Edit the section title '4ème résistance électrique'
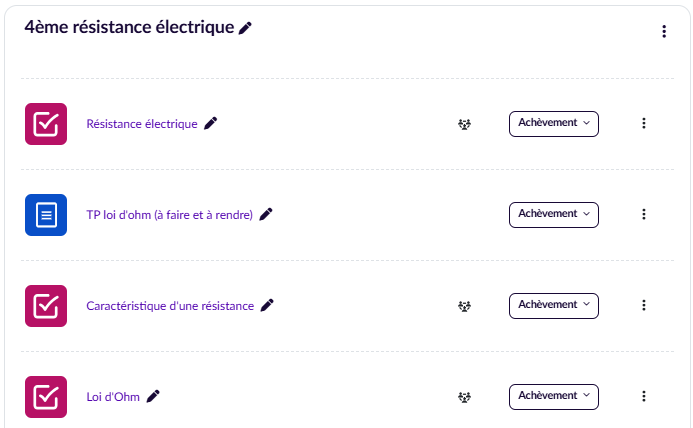The width and height of the screenshot is (693, 428). 246,28
